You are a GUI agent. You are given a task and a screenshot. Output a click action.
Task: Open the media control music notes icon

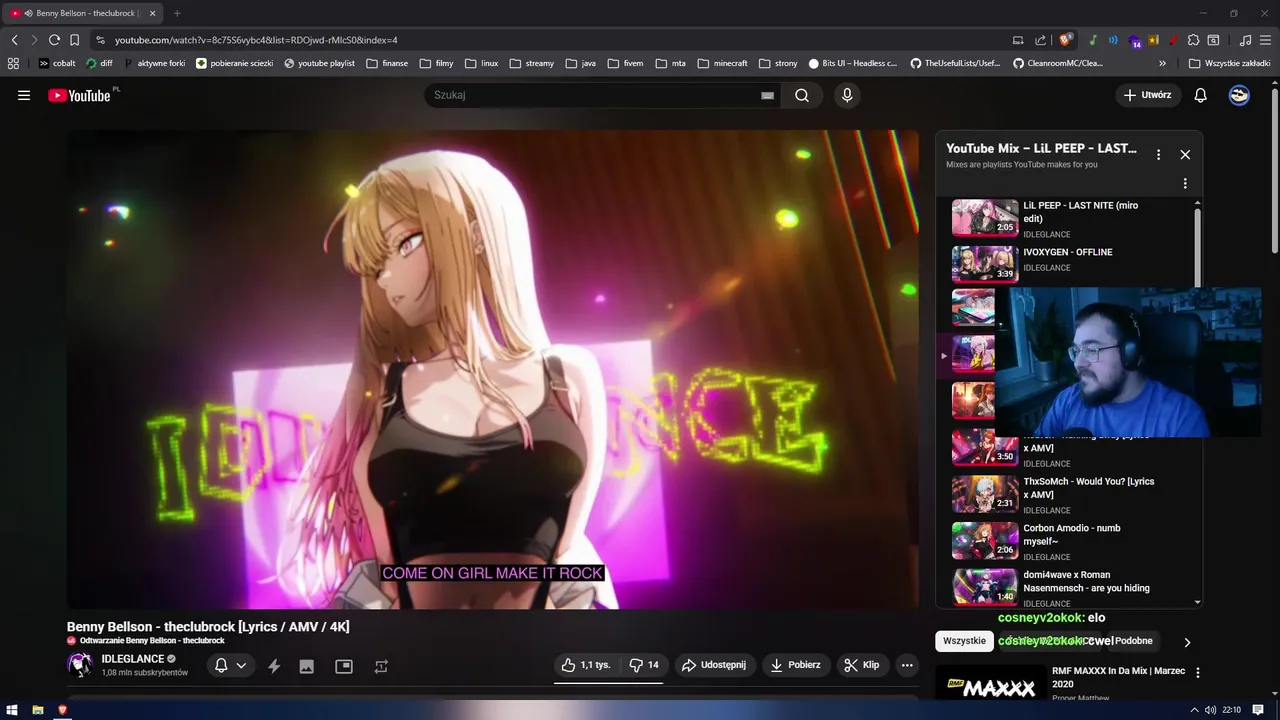coord(1245,40)
